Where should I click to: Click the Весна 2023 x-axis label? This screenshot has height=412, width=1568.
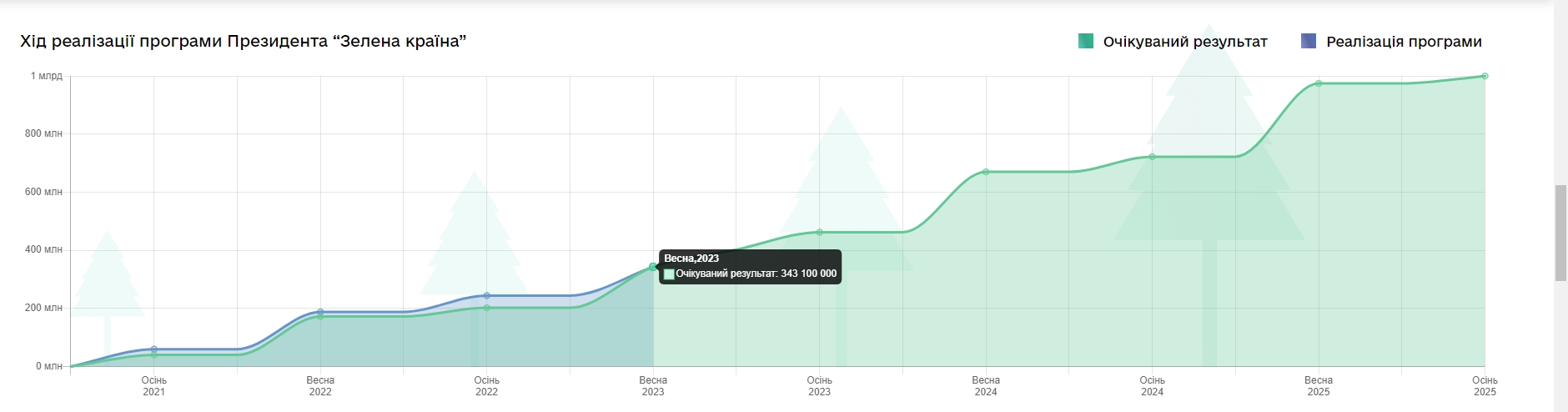[x=653, y=386]
